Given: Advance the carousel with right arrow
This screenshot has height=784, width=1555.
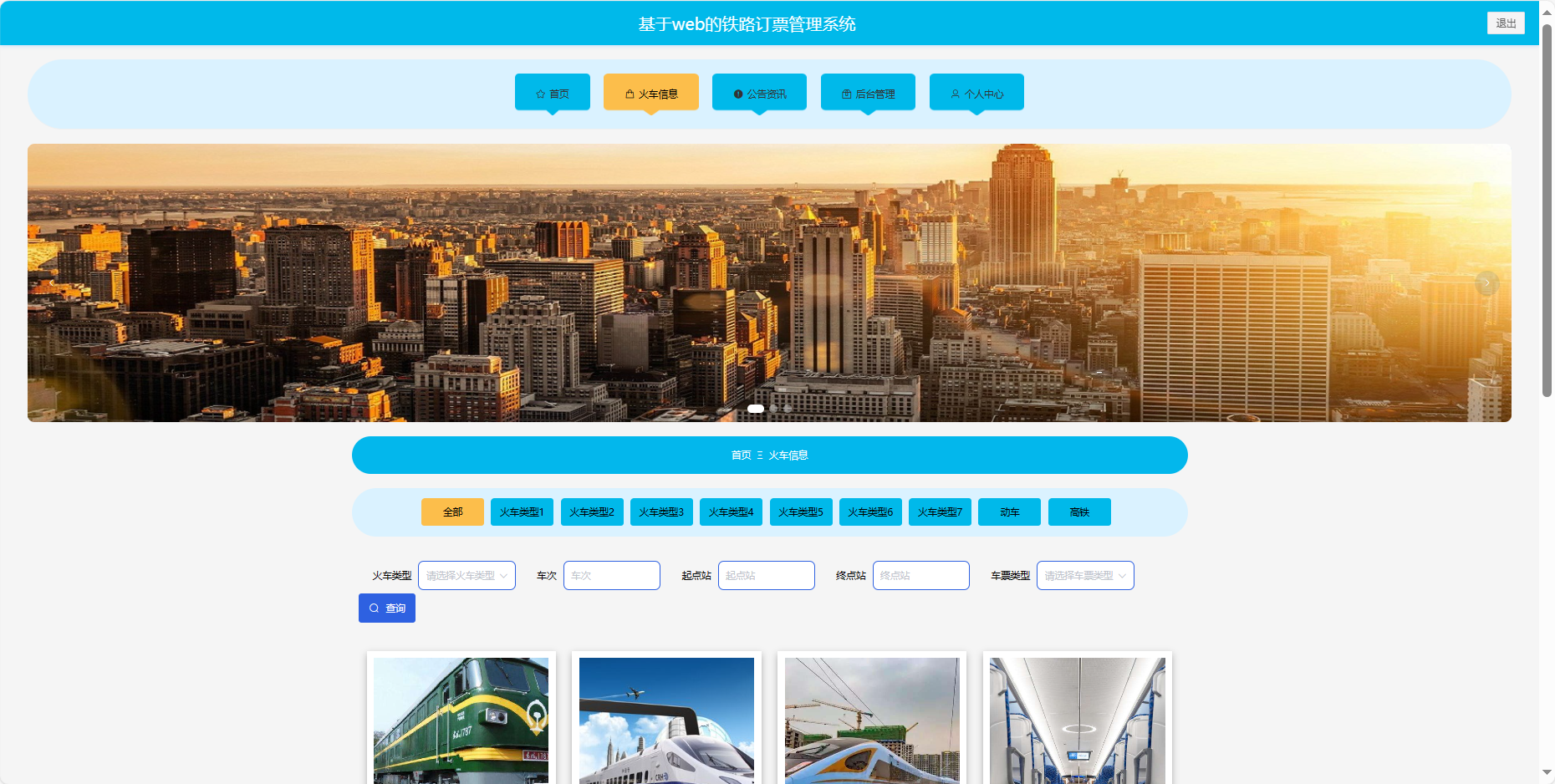Looking at the screenshot, I should (1486, 283).
